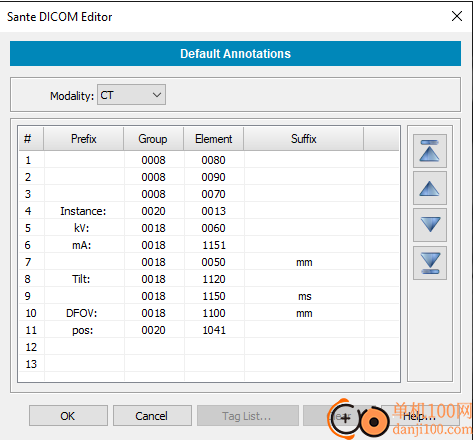Move selected row to top
Viewport: 476px width, 440px height.
click(430, 151)
